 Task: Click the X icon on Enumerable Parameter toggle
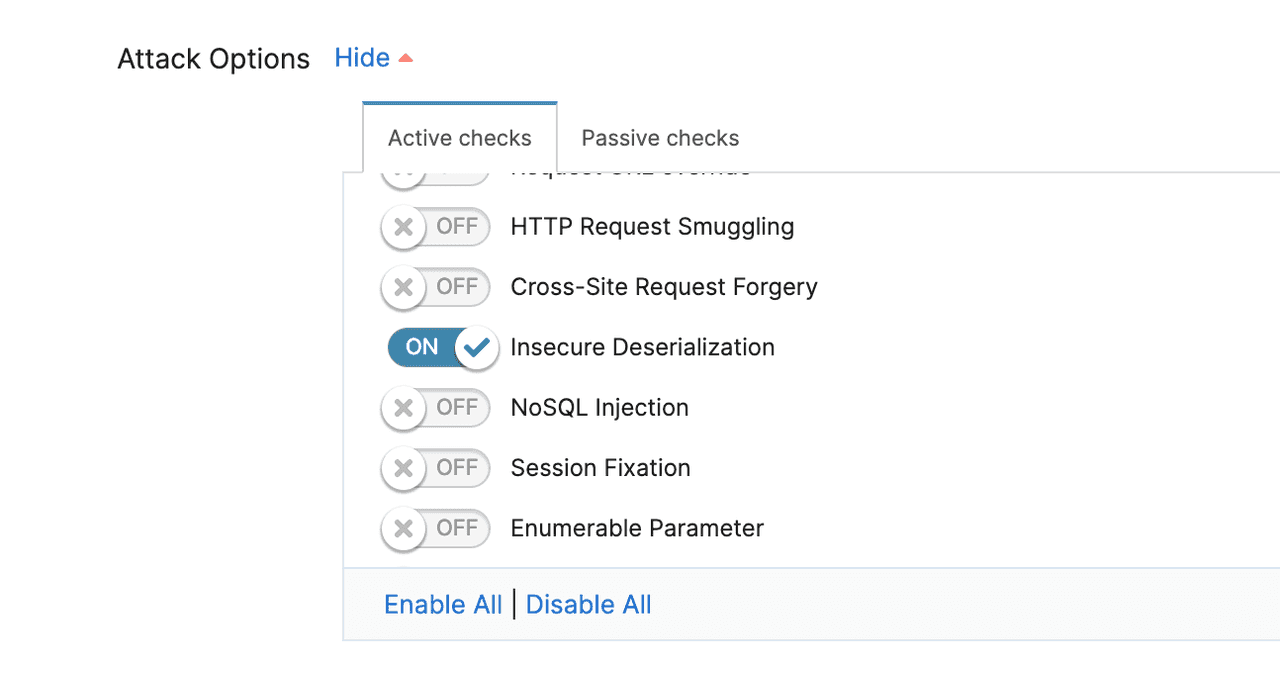pyautogui.click(x=404, y=529)
